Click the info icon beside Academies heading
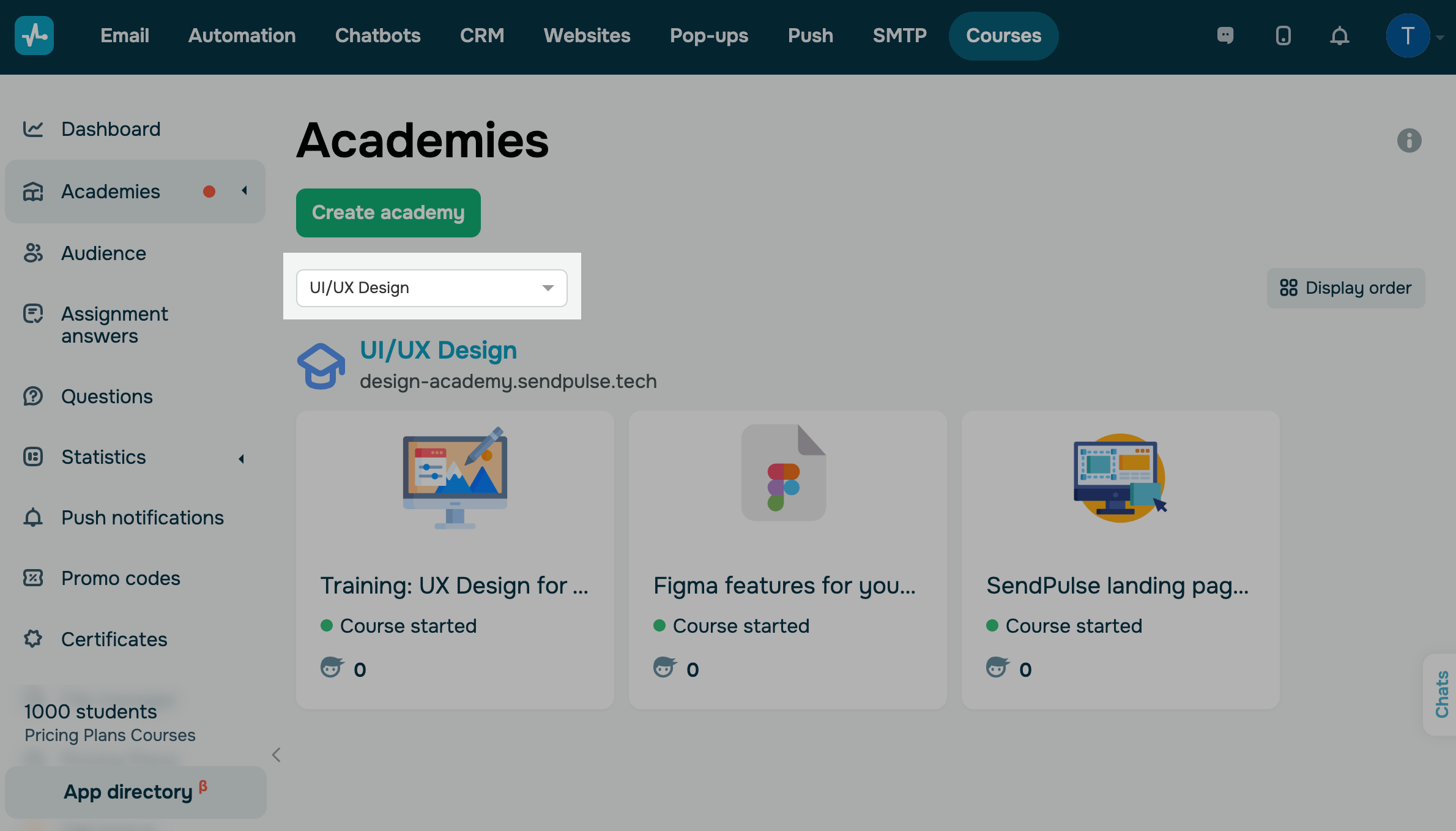This screenshot has height=831, width=1456. tap(1409, 141)
